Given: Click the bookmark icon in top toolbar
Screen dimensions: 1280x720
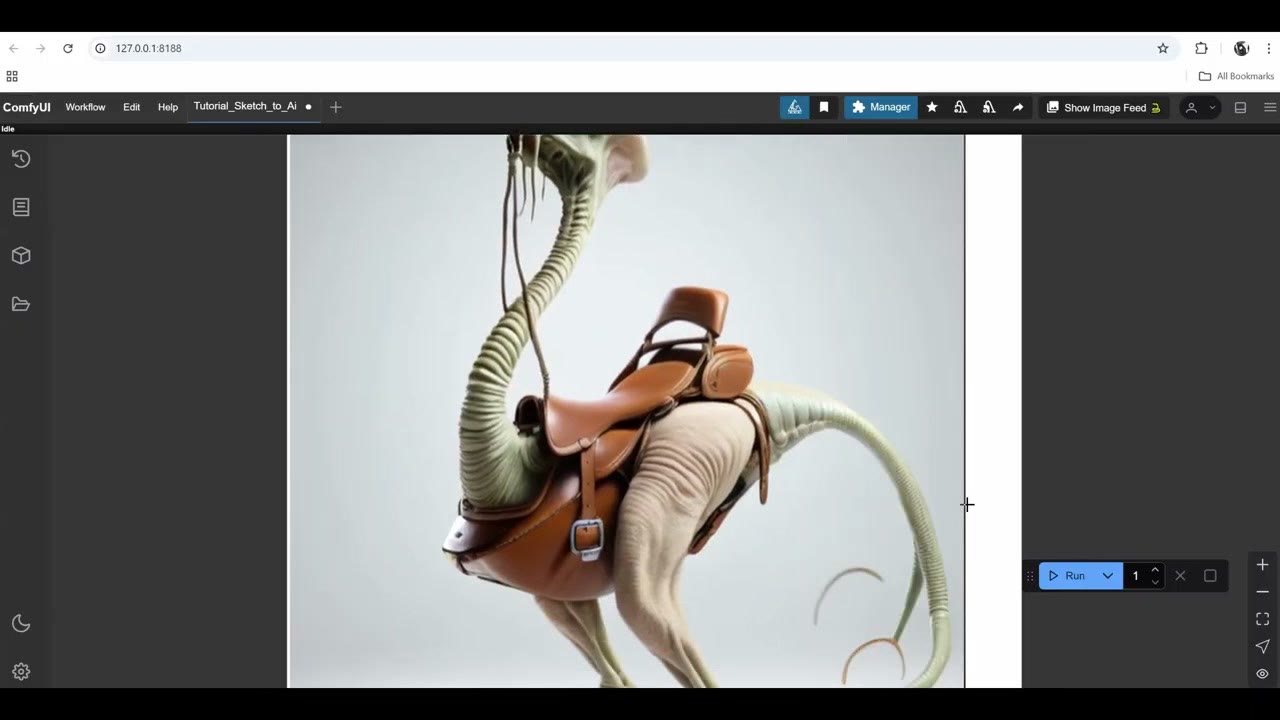Looking at the screenshot, I should pyautogui.click(x=824, y=107).
